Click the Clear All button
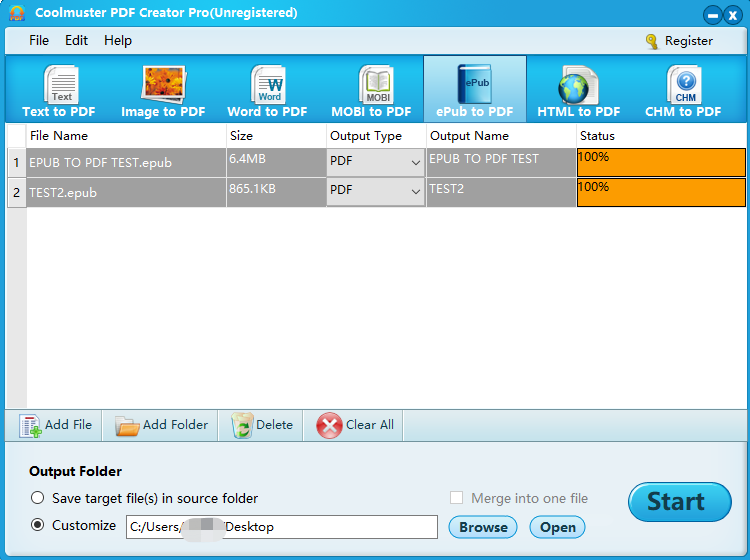Image resolution: width=750 pixels, height=560 pixels. [354, 425]
